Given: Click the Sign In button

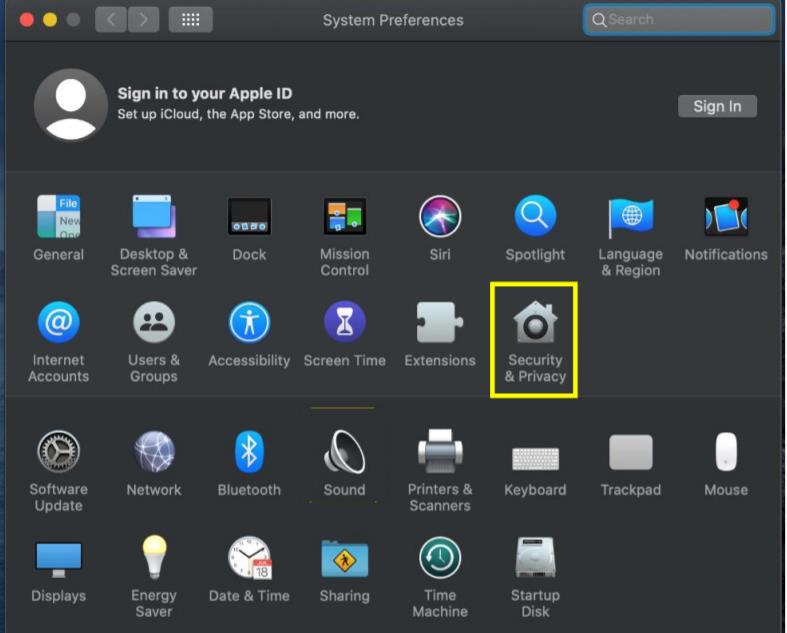Looking at the screenshot, I should [717, 106].
